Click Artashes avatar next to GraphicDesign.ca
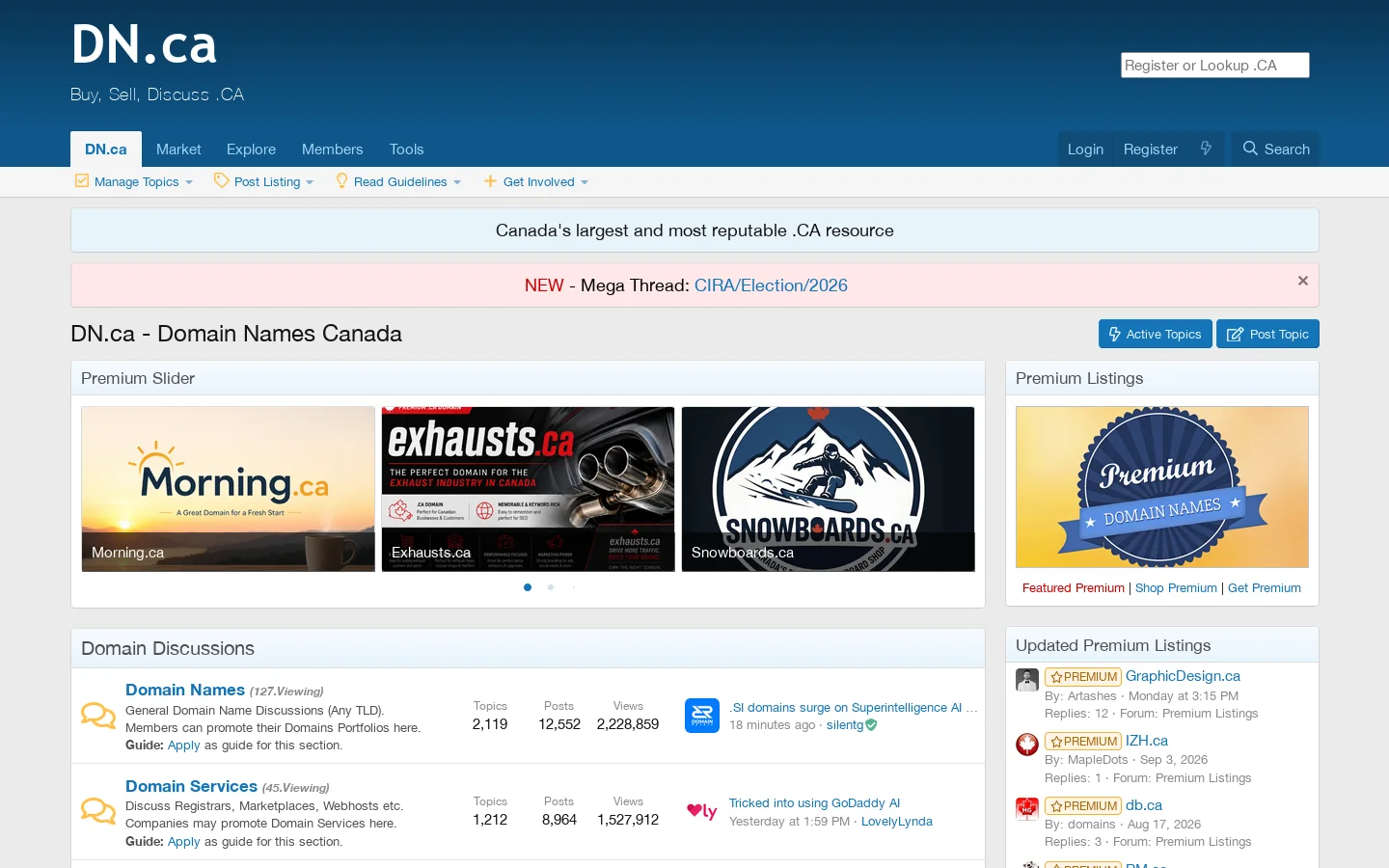 pos(1027,680)
